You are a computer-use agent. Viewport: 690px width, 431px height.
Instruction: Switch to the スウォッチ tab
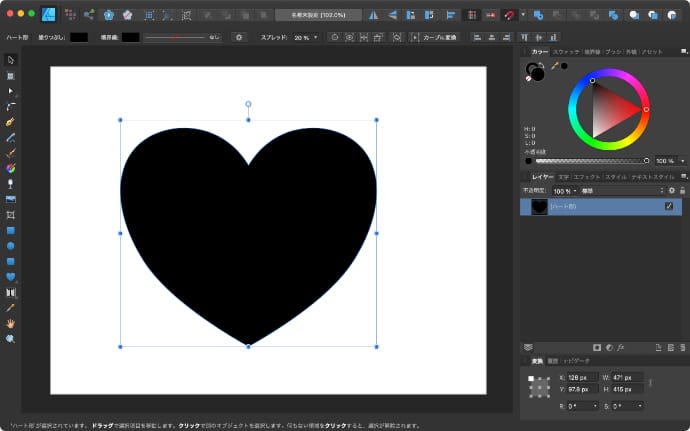(x=566, y=51)
